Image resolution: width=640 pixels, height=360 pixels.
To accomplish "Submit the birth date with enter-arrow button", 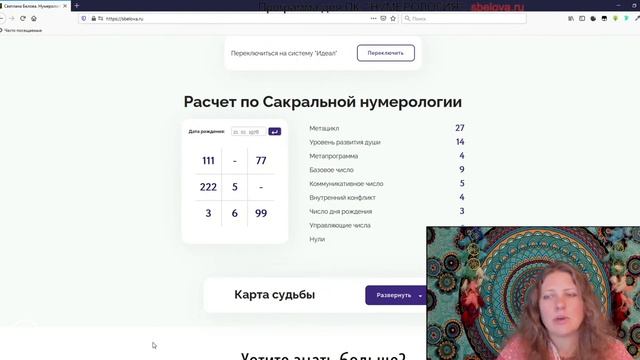I will 275,131.
